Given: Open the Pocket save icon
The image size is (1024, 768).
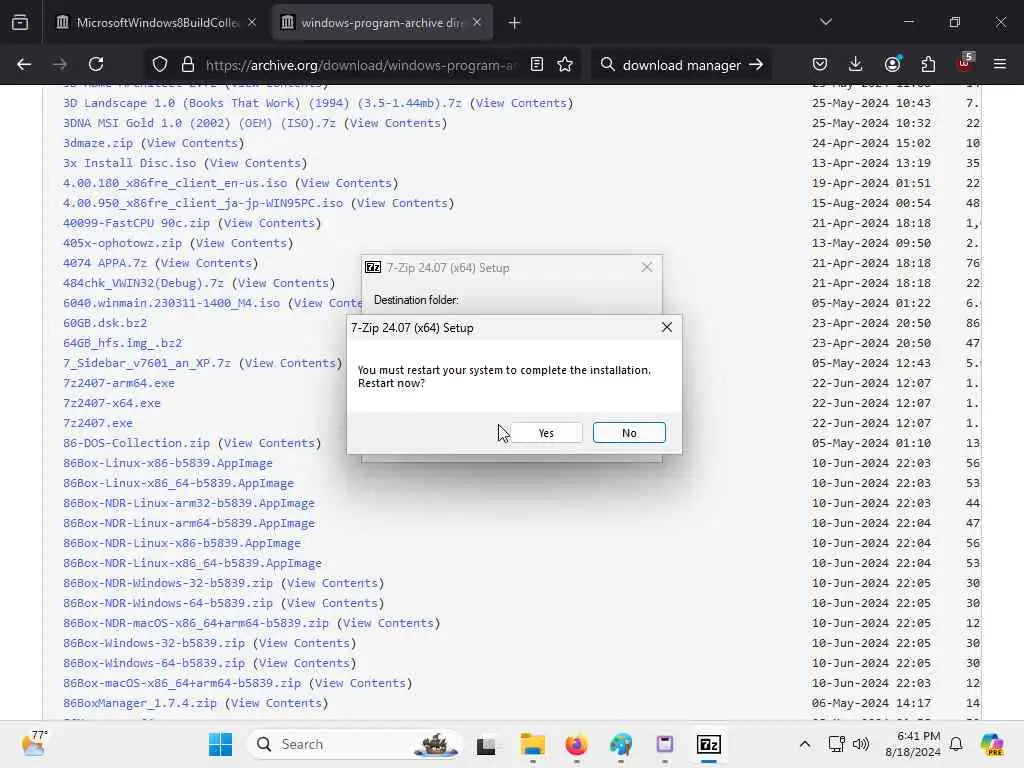Looking at the screenshot, I should [820, 64].
